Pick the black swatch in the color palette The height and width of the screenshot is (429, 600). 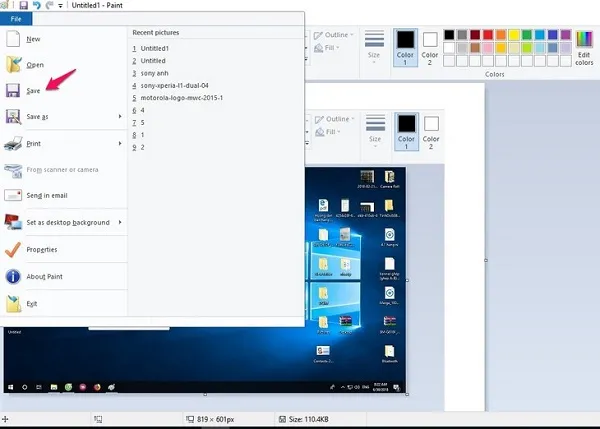tap(449, 35)
